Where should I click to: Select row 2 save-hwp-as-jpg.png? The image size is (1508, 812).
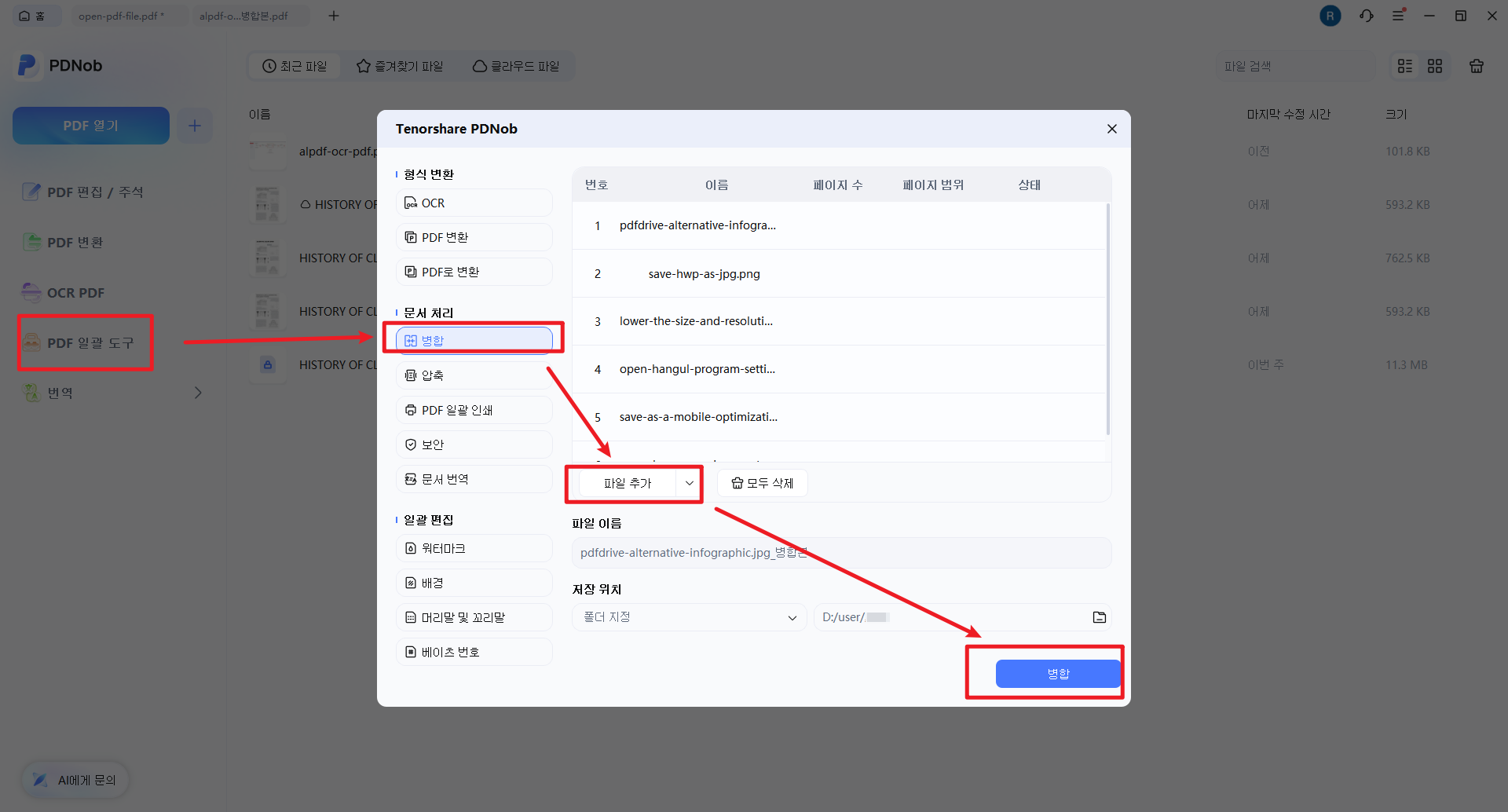[839, 273]
